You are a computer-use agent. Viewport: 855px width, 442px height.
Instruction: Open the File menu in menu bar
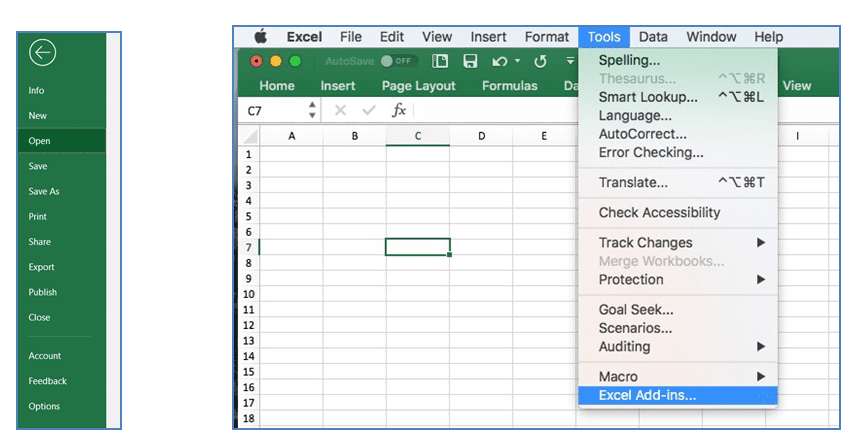351,37
